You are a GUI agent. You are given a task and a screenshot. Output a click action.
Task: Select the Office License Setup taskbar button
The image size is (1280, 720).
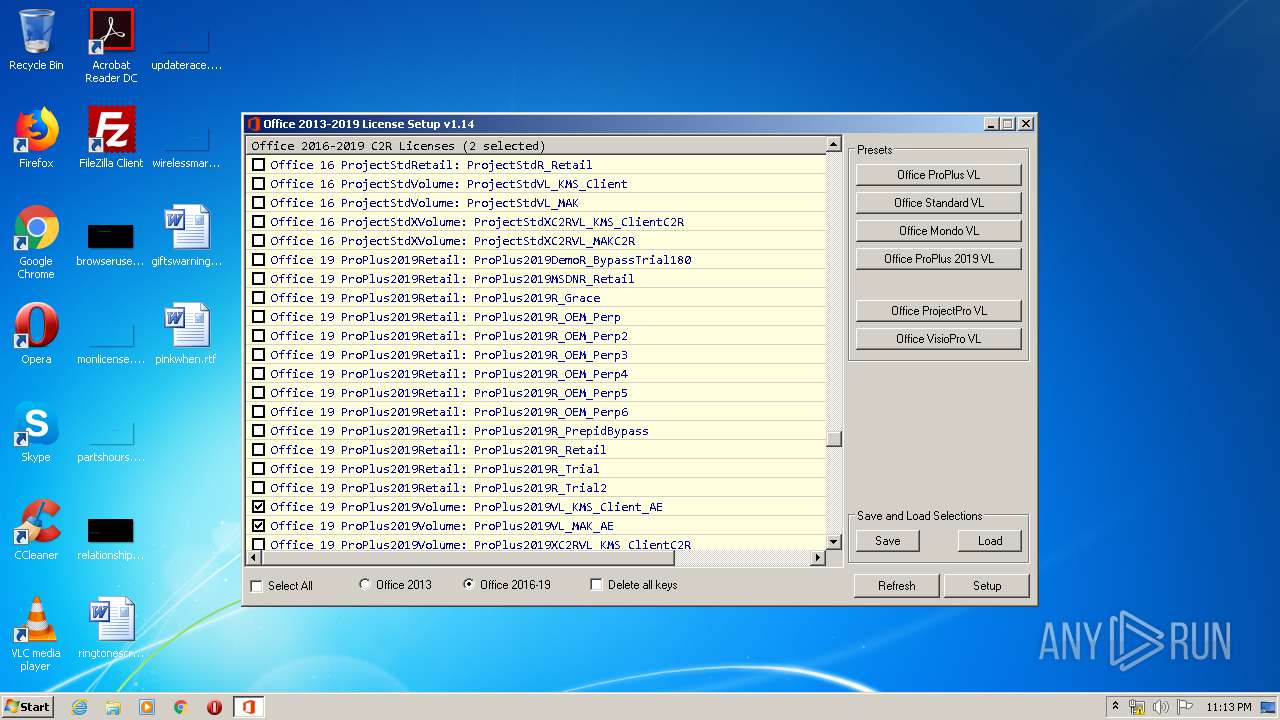pyautogui.click(x=248, y=707)
